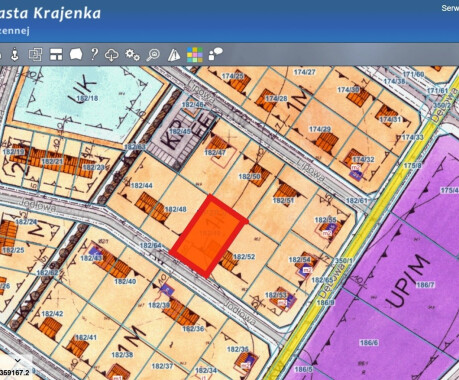Select parcel label 182/46
The width and height of the screenshot is (459, 380).
point(193,105)
